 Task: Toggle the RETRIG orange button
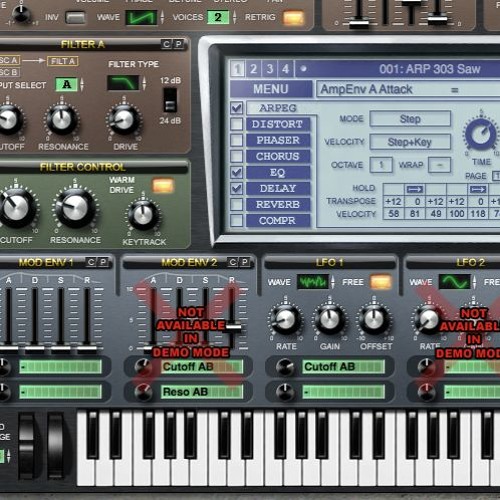click(x=293, y=18)
